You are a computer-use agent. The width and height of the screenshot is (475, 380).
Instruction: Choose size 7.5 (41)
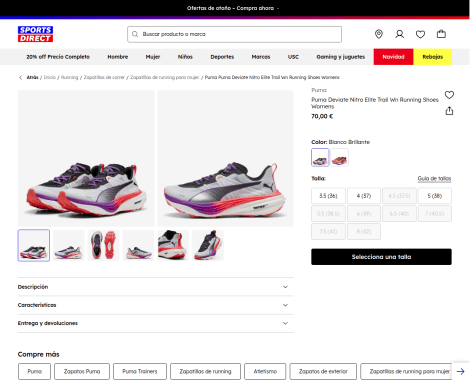pos(328,232)
